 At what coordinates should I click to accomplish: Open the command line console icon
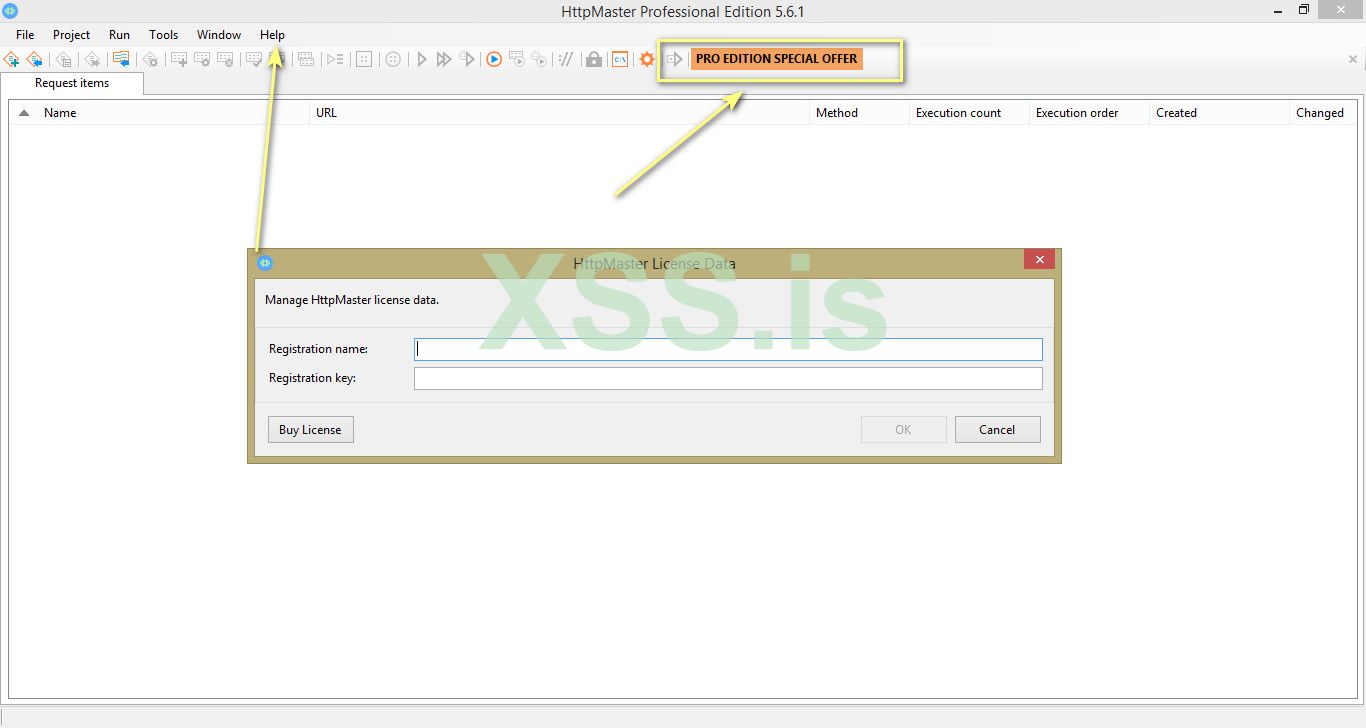coord(620,59)
